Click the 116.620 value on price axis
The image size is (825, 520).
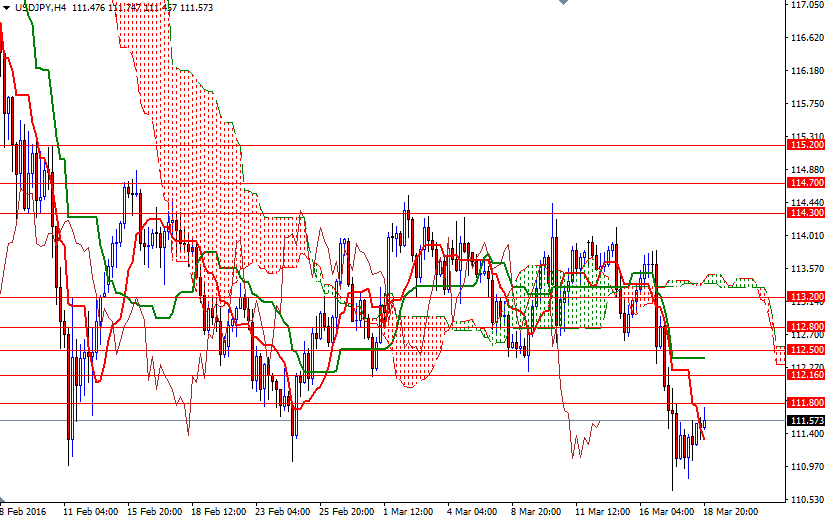click(807, 38)
